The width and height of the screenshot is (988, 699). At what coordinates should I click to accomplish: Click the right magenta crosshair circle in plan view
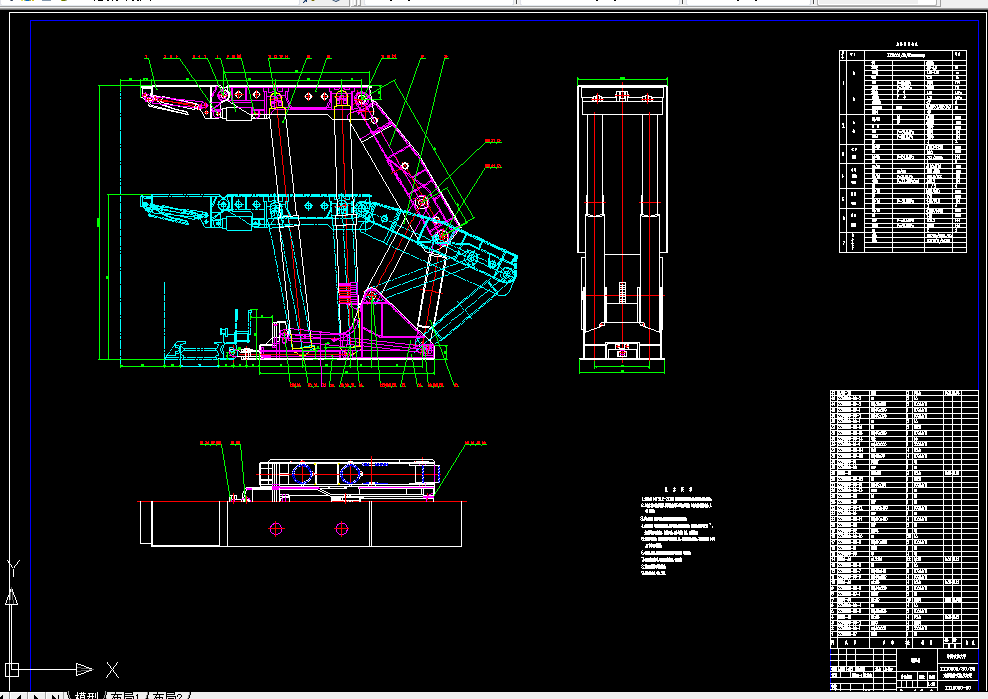coord(342,529)
